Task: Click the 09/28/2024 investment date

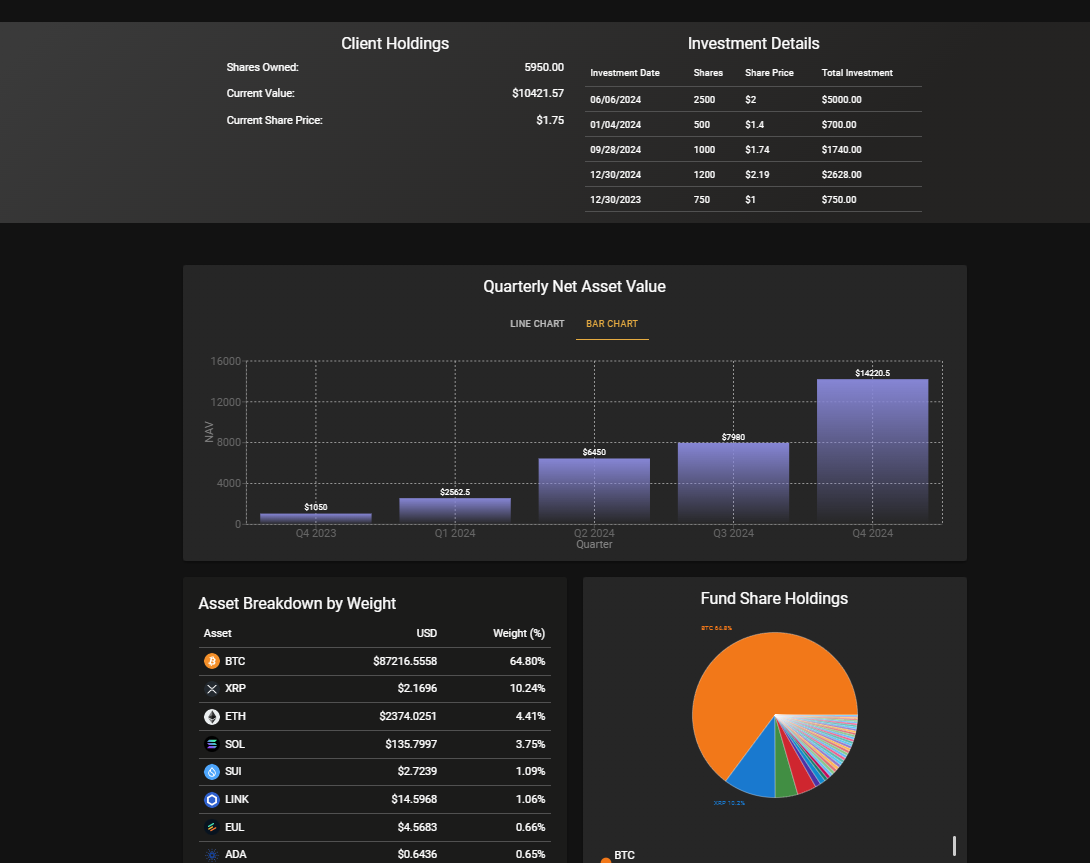Action: 615,150
